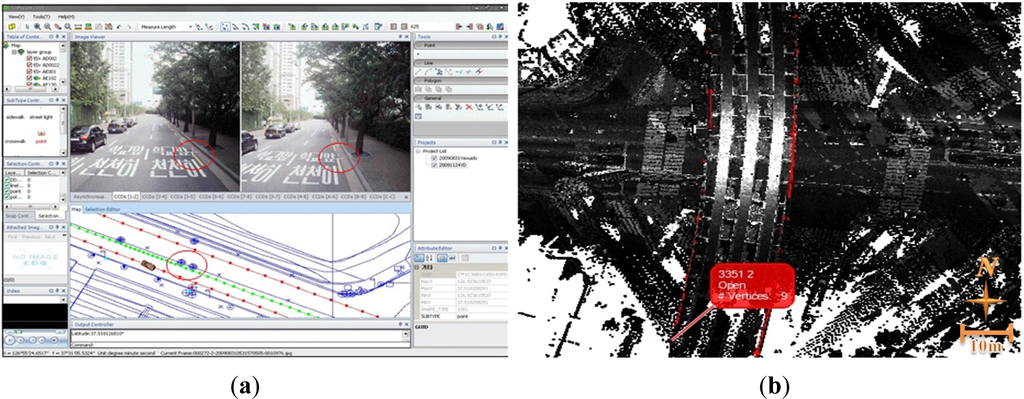Select the first polygon tool under Polygon section
The height and width of the screenshot is (399, 1024).
[x=419, y=88]
